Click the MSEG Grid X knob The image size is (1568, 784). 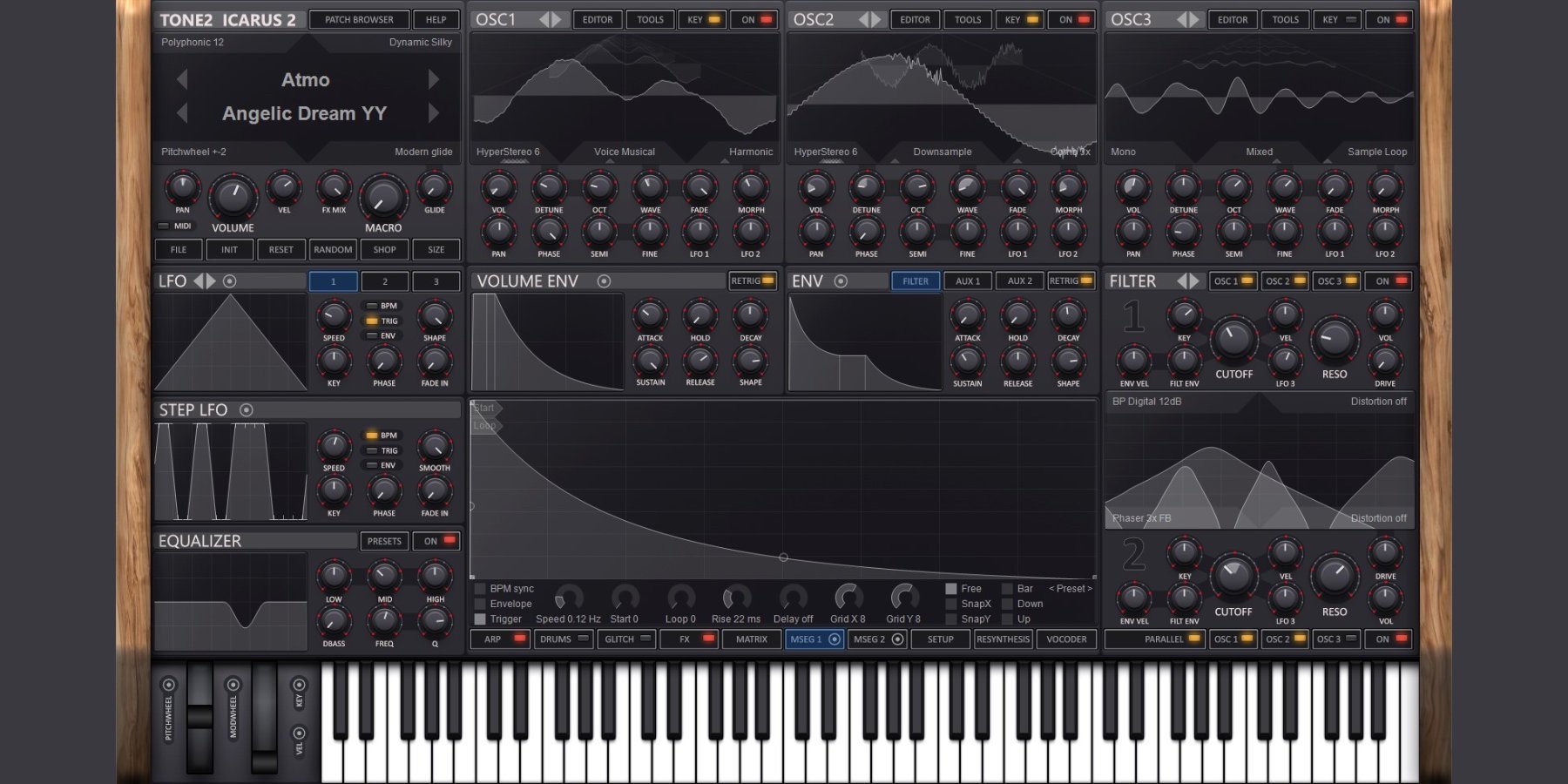[x=848, y=598]
